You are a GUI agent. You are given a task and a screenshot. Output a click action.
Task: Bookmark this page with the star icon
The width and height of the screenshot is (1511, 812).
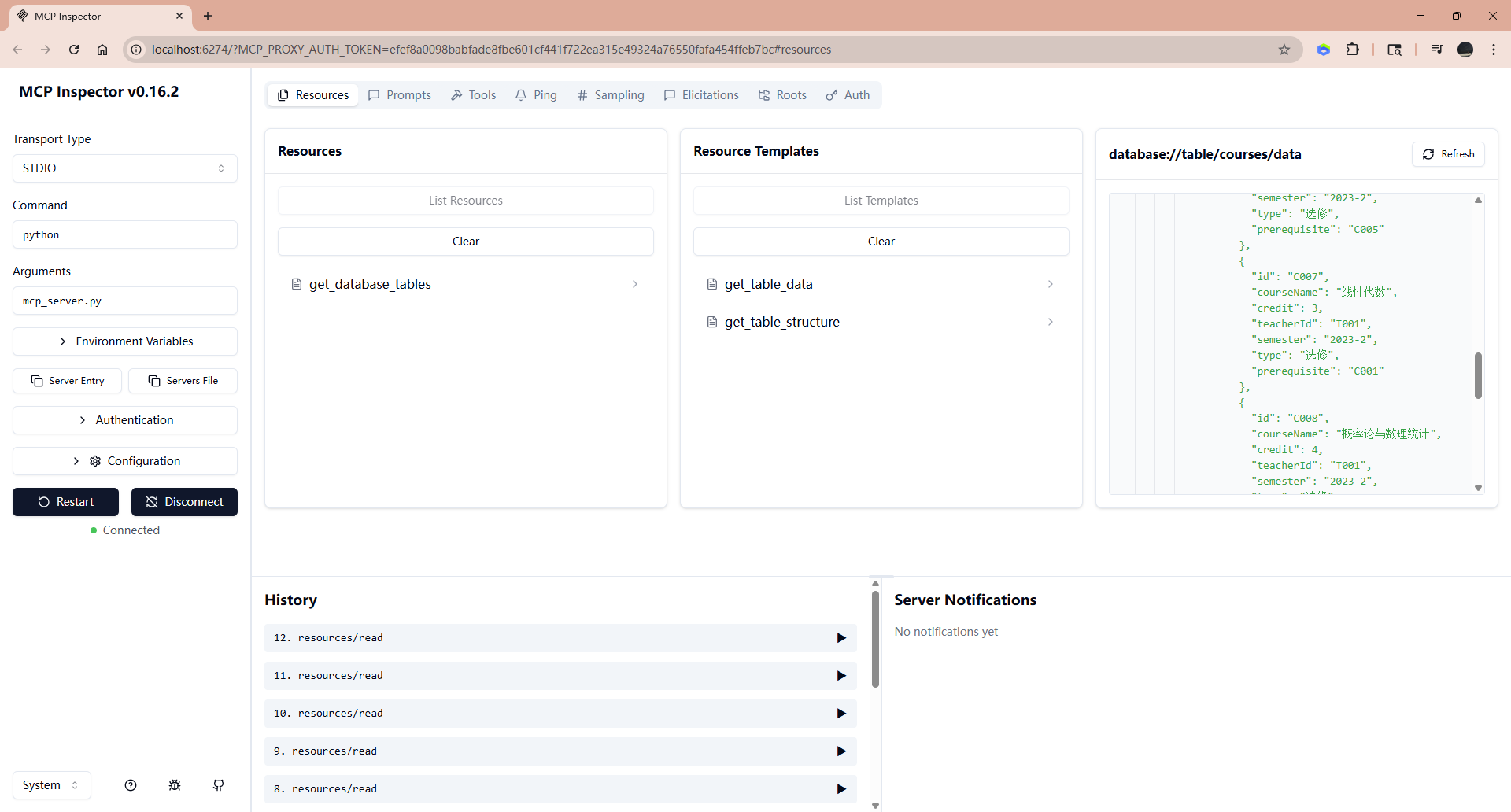click(x=1284, y=50)
